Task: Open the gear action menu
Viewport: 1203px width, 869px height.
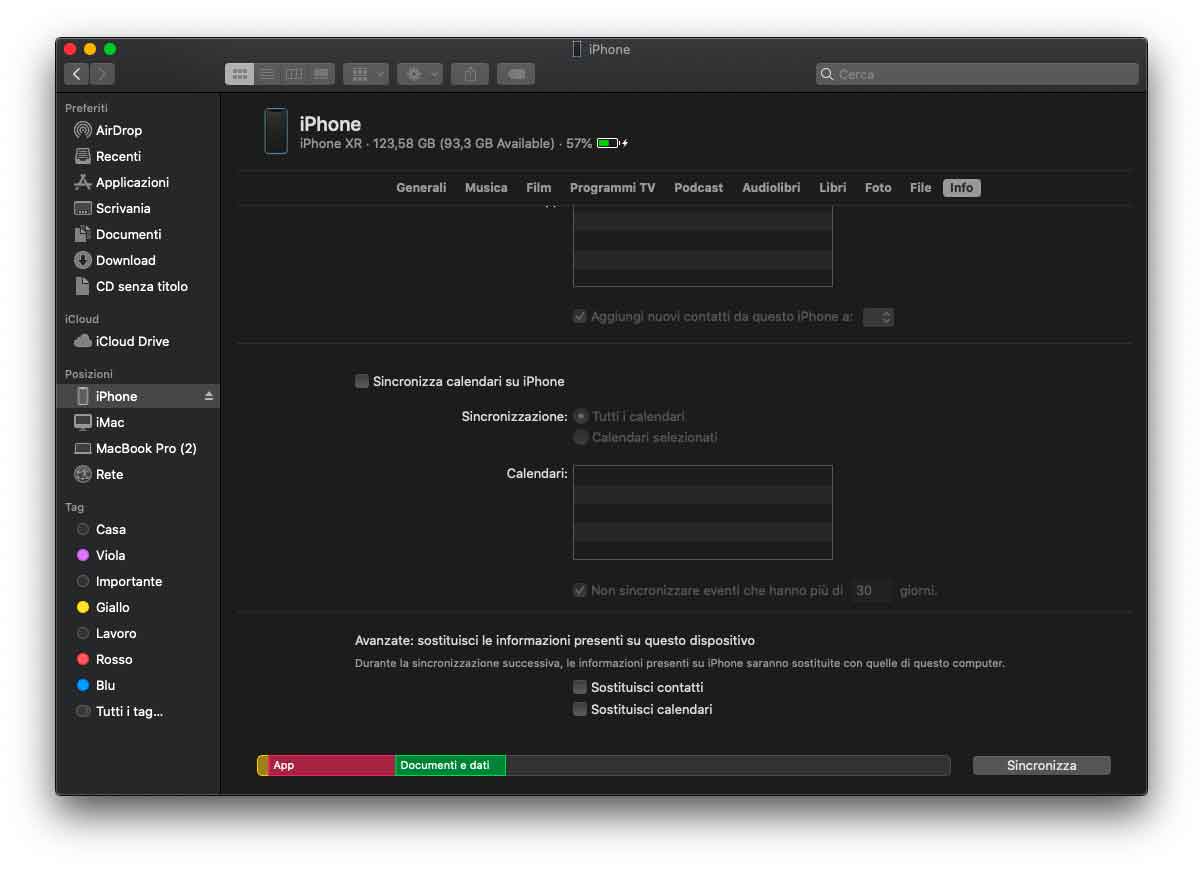Action: 419,74
